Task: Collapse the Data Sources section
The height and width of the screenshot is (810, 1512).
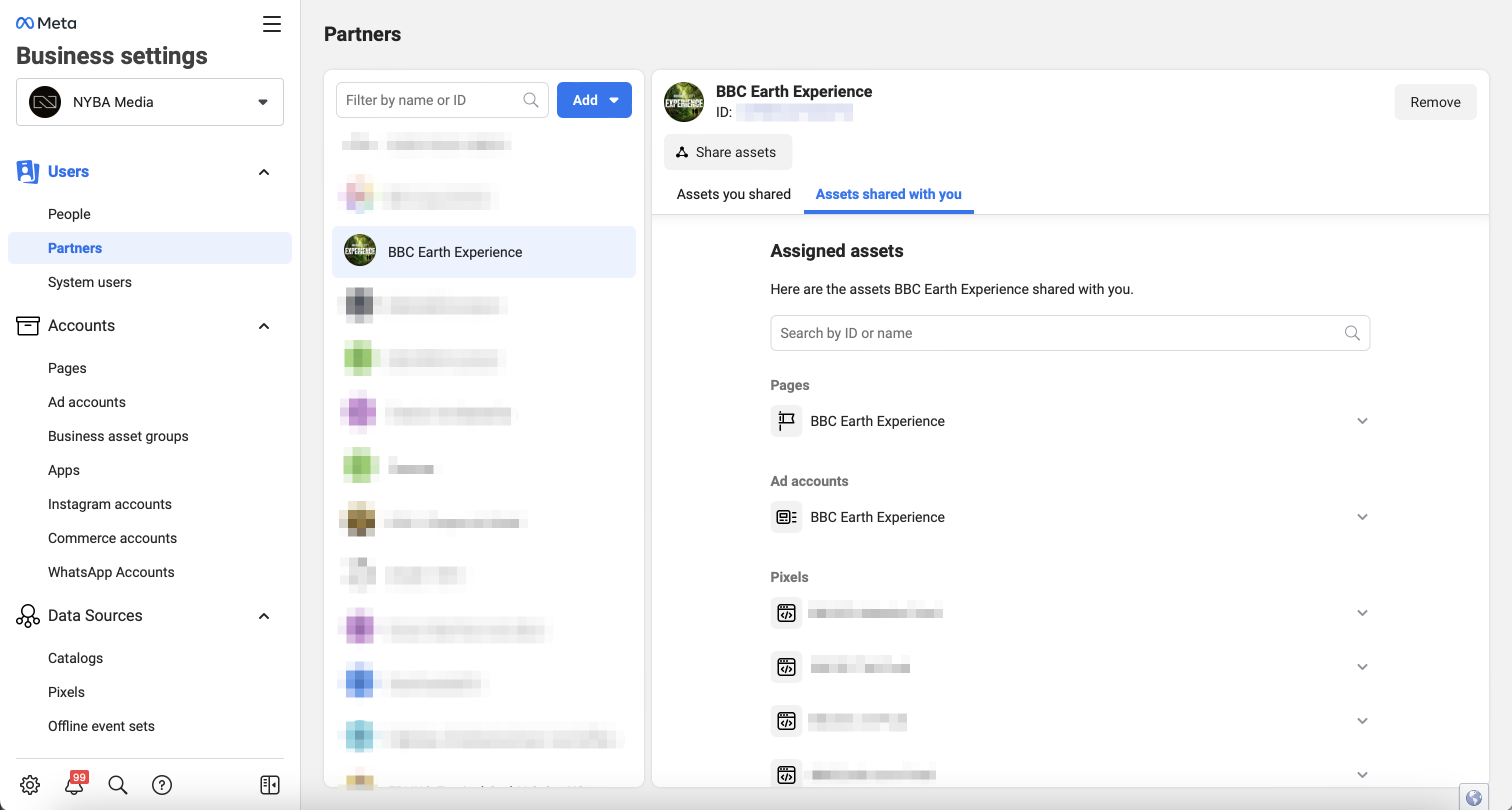Action: coord(264,615)
